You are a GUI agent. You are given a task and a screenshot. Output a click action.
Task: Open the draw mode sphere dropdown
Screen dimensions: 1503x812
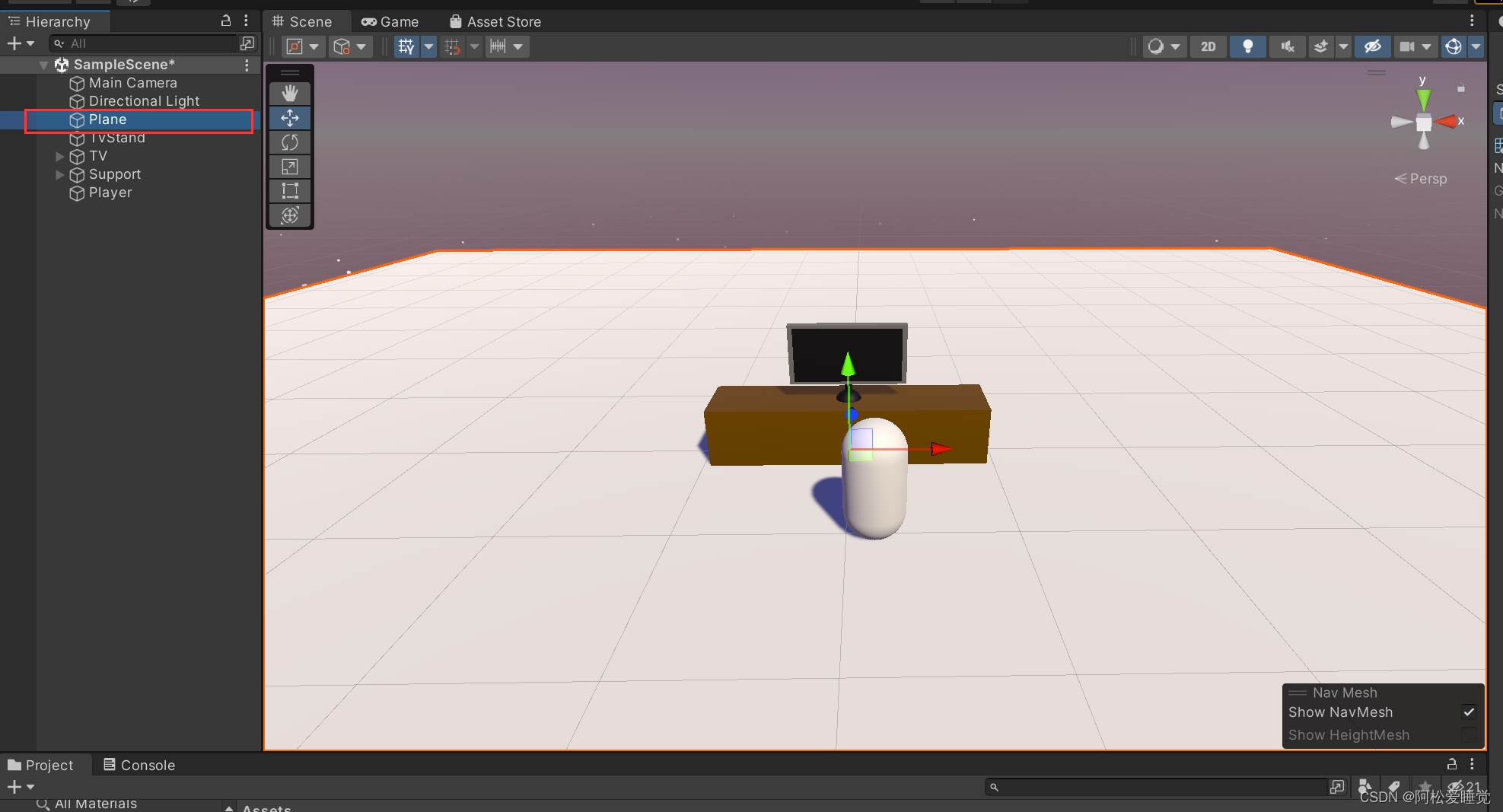coord(1164,46)
